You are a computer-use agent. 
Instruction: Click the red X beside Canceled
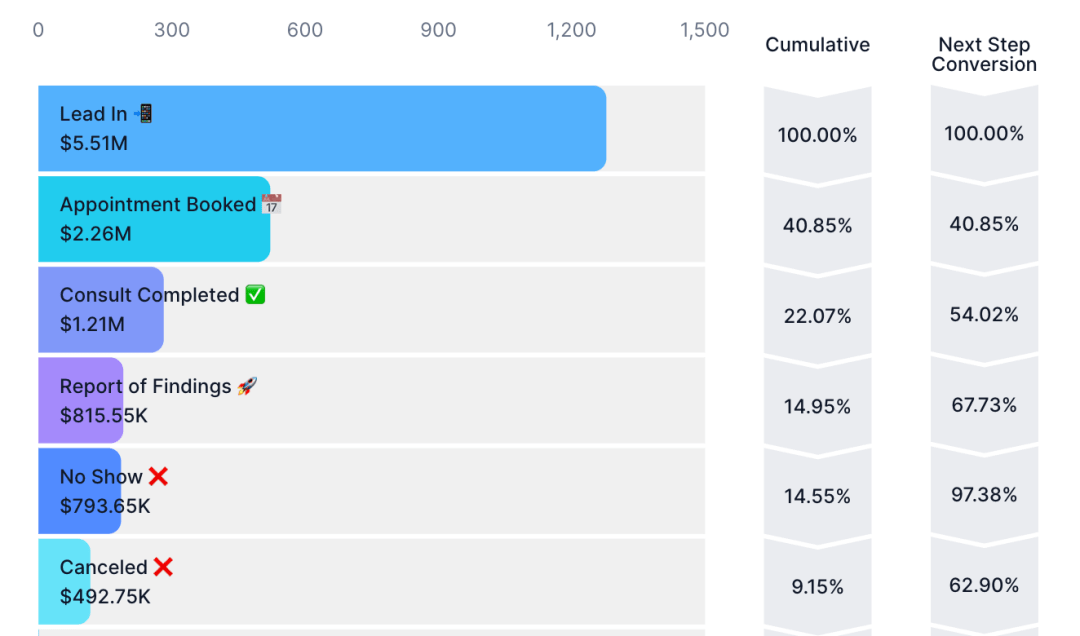[163, 566]
